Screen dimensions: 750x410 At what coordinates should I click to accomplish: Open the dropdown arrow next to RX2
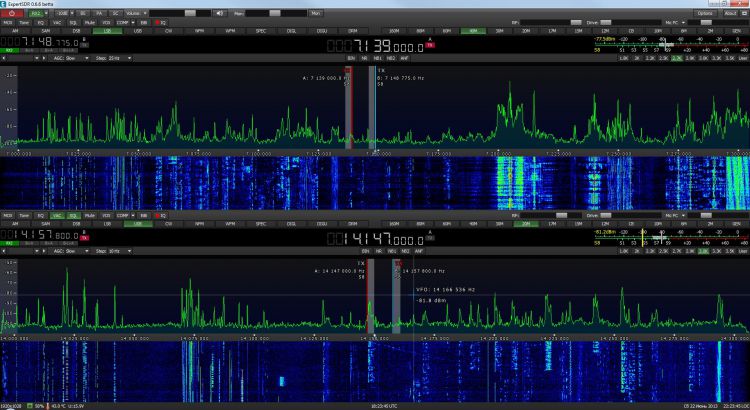(46, 13)
